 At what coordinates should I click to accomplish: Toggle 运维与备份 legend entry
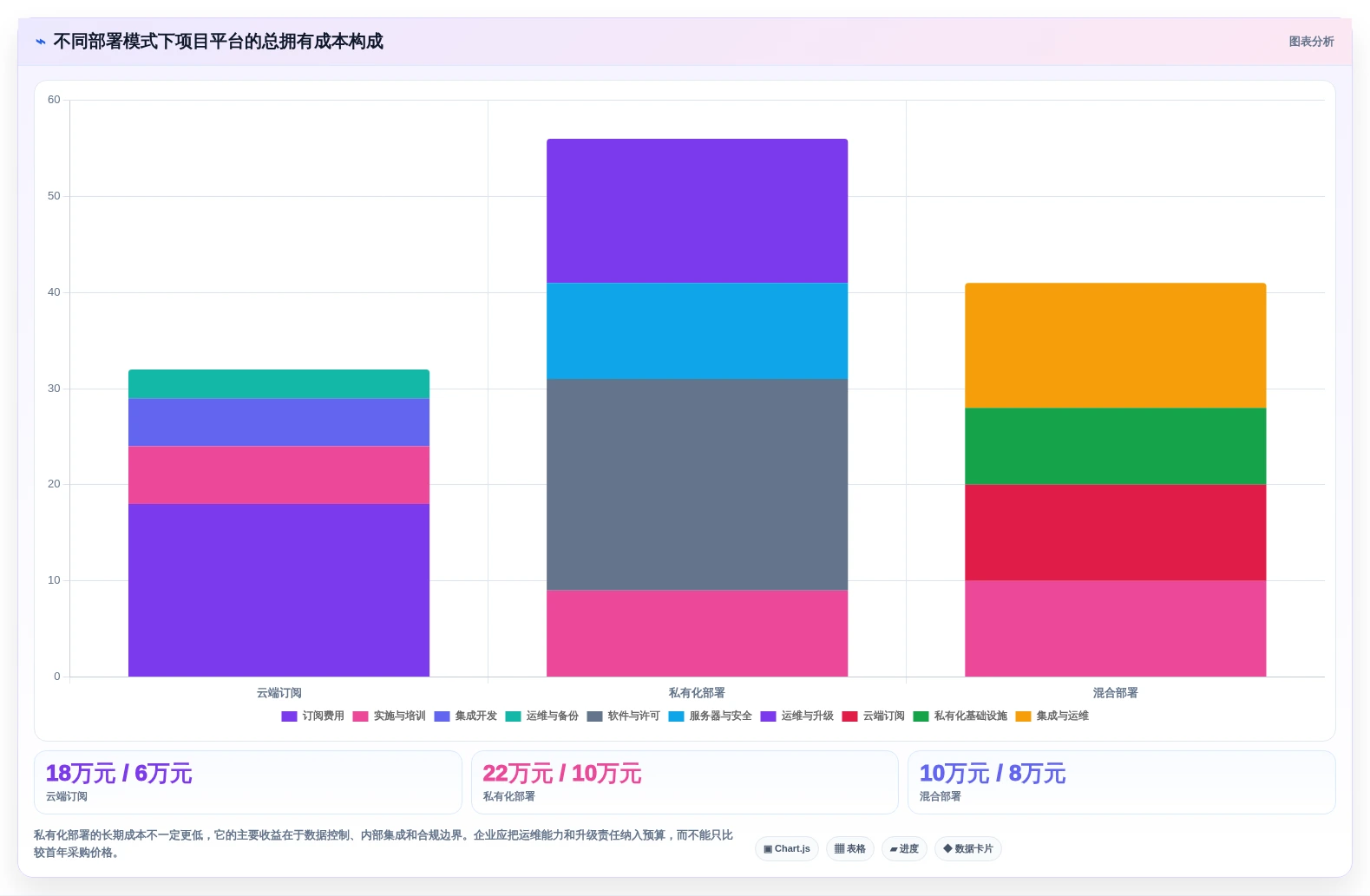[x=541, y=716]
